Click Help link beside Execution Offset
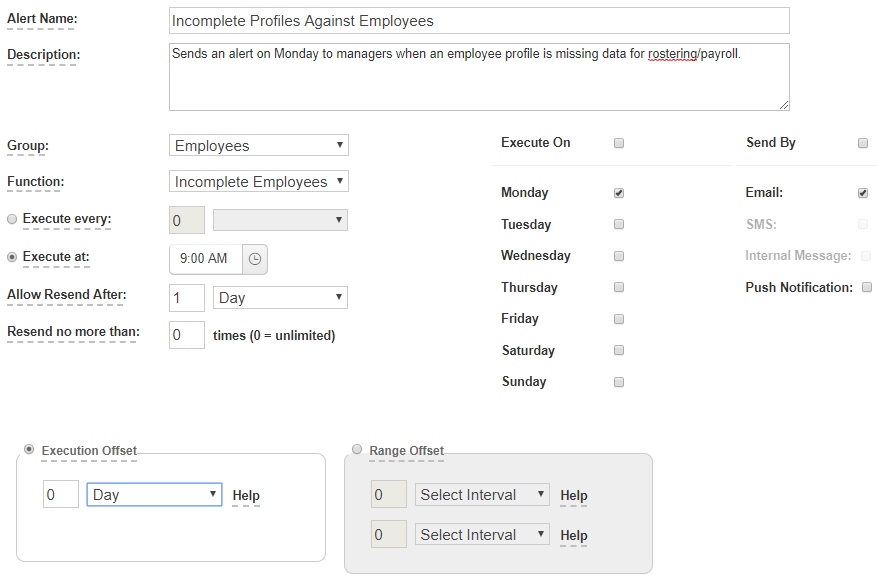The image size is (877, 575). 246,496
